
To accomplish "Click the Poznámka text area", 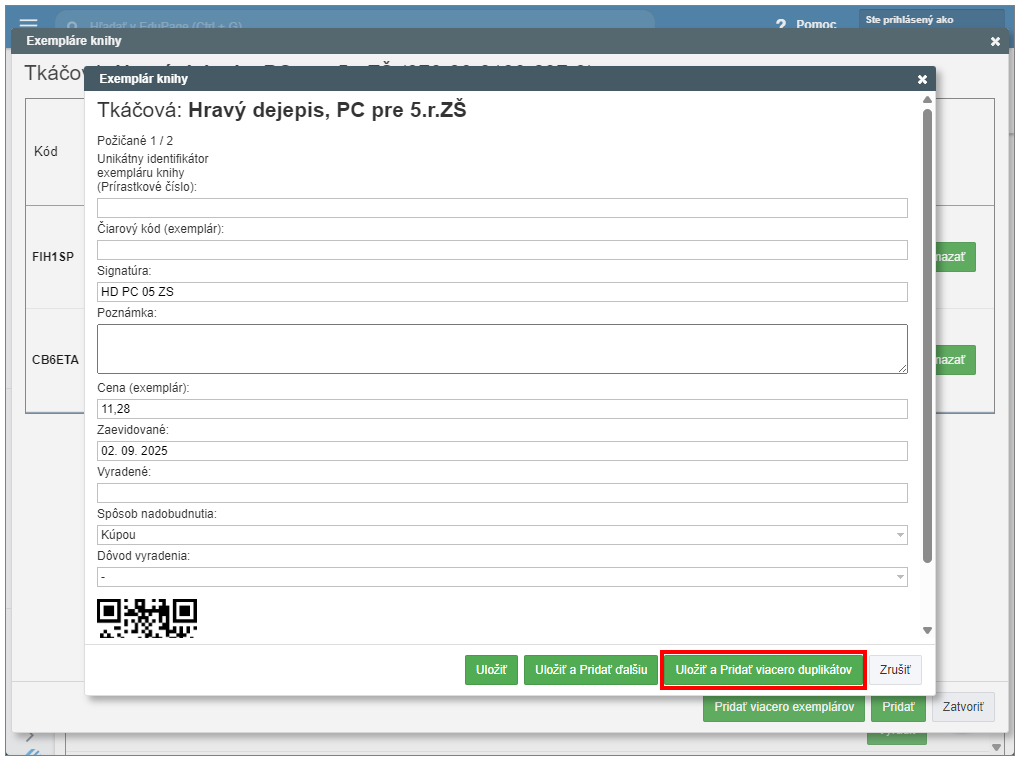I will 502,348.
